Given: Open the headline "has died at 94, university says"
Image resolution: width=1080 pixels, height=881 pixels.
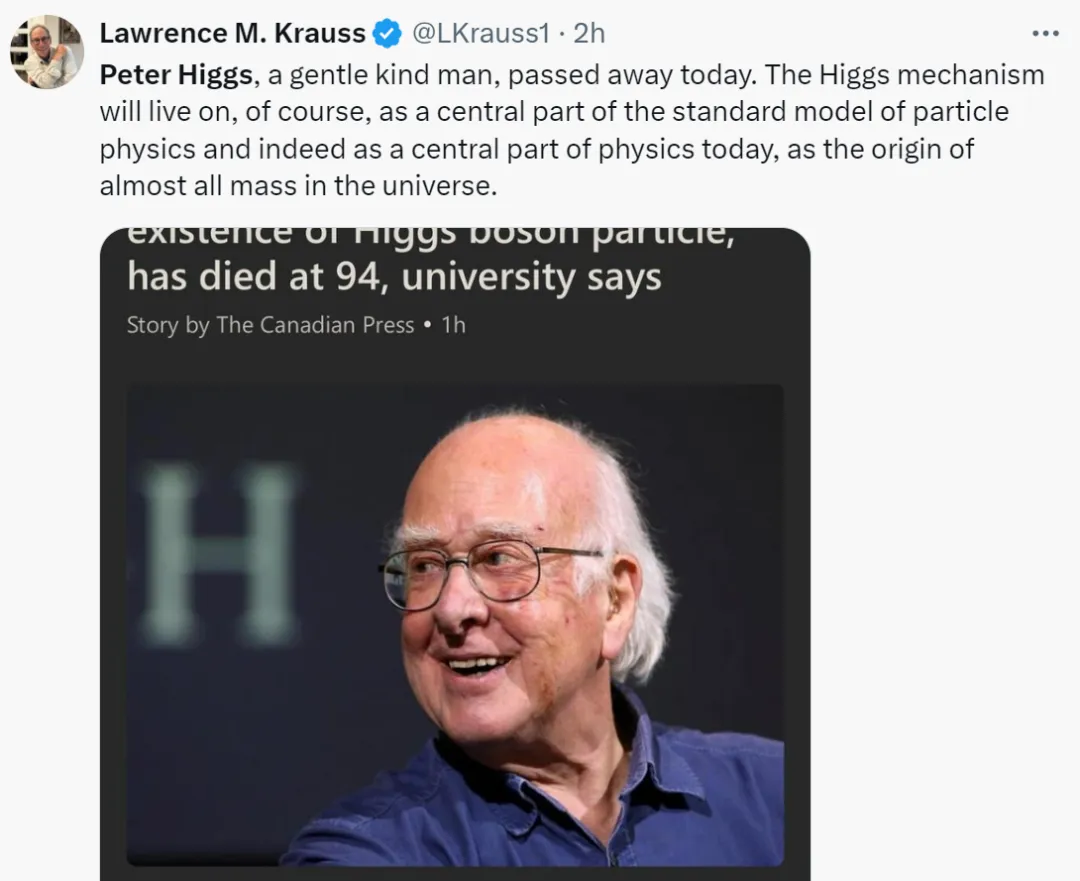Looking at the screenshot, I should pyautogui.click(x=394, y=276).
